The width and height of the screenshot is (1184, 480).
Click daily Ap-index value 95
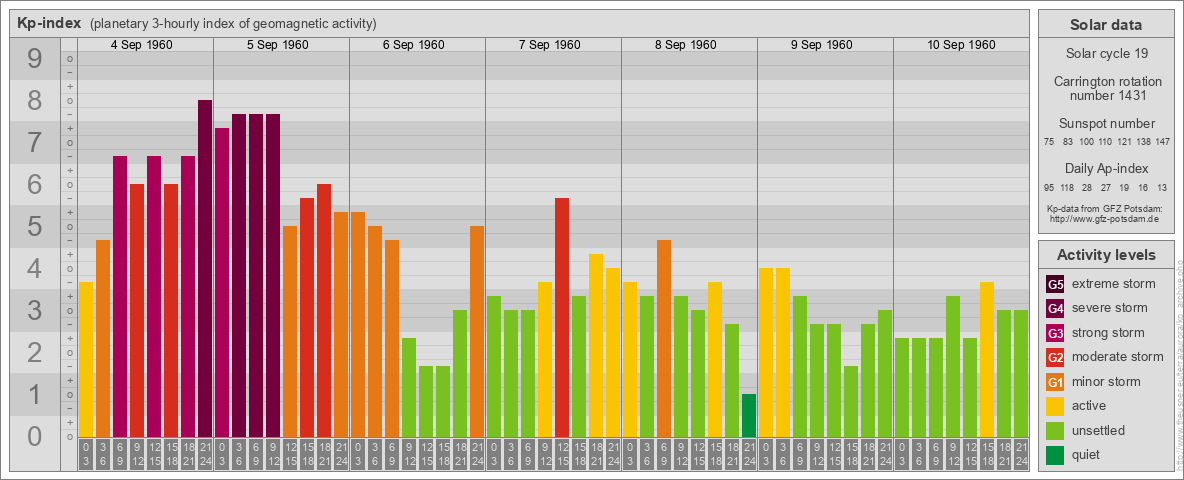(1049, 187)
